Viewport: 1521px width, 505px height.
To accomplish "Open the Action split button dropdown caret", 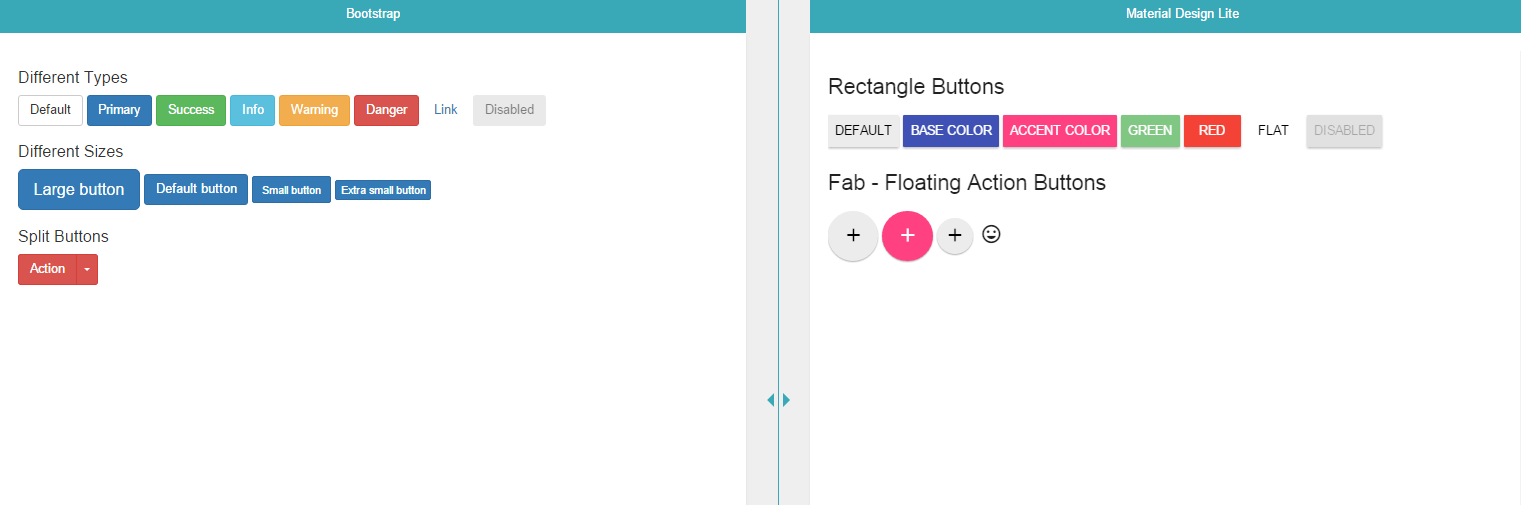I will tap(87, 270).
